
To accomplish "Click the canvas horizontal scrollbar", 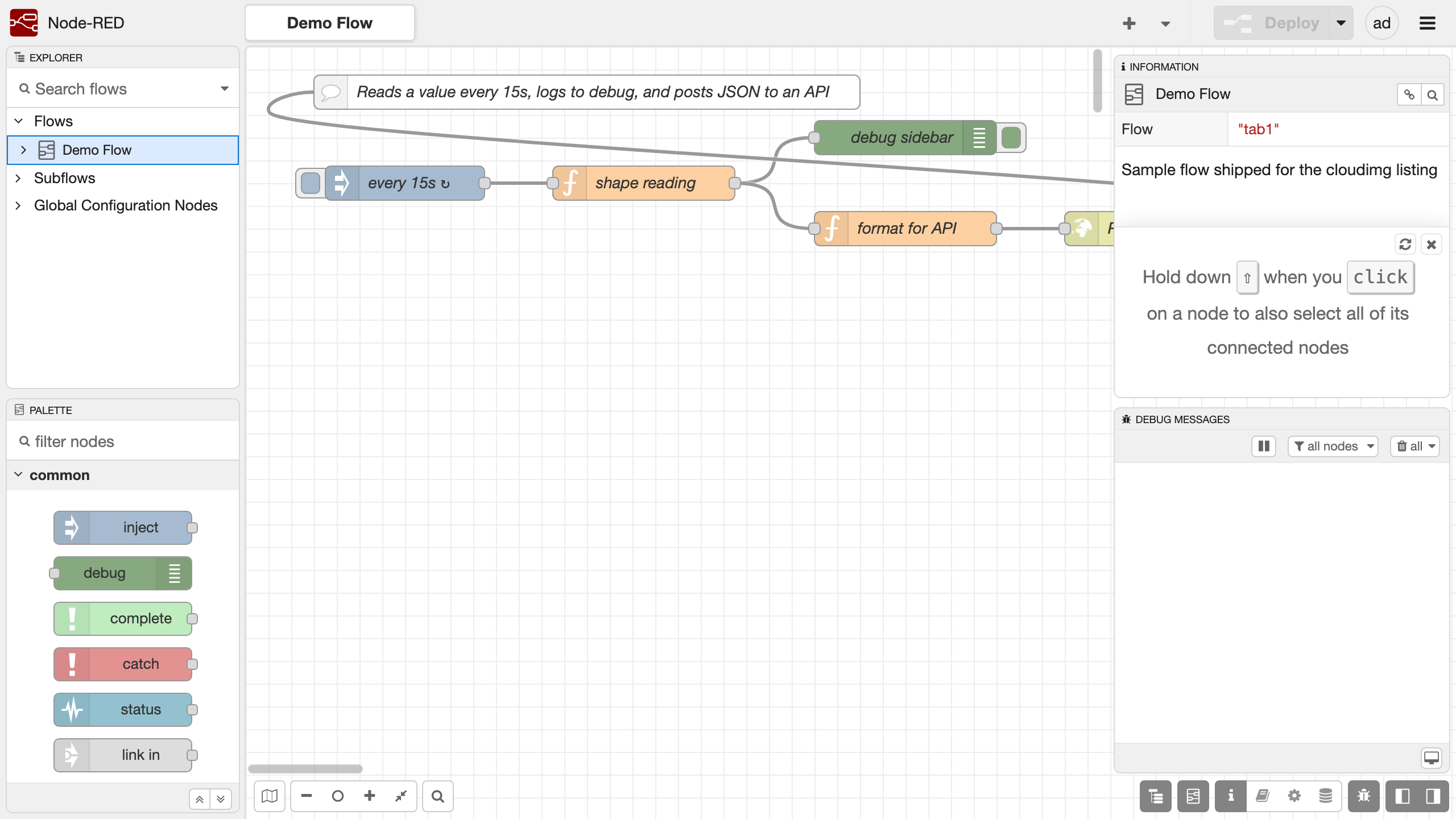I will pos(305,769).
